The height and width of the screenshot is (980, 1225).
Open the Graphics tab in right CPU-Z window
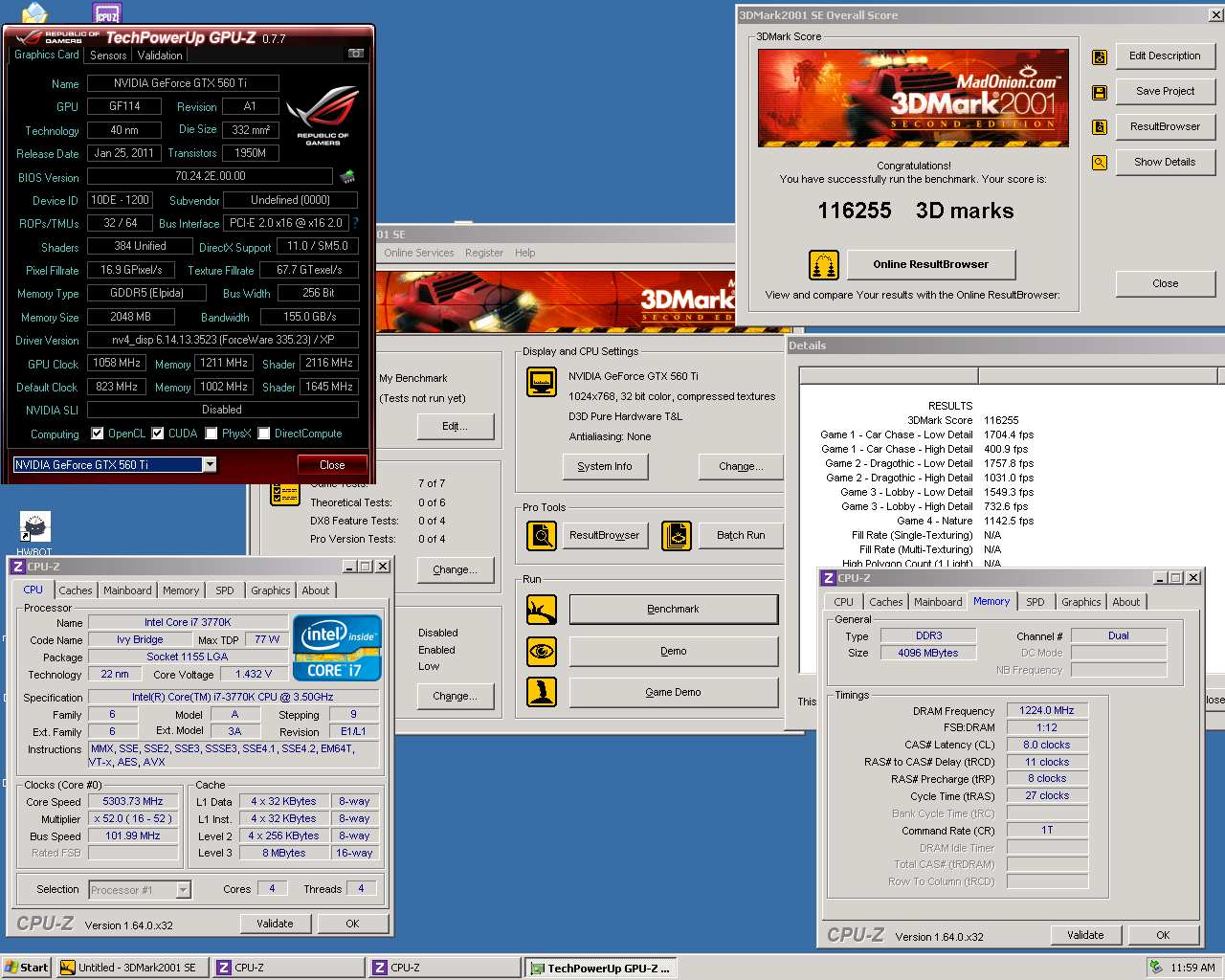click(x=1081, y=602)
